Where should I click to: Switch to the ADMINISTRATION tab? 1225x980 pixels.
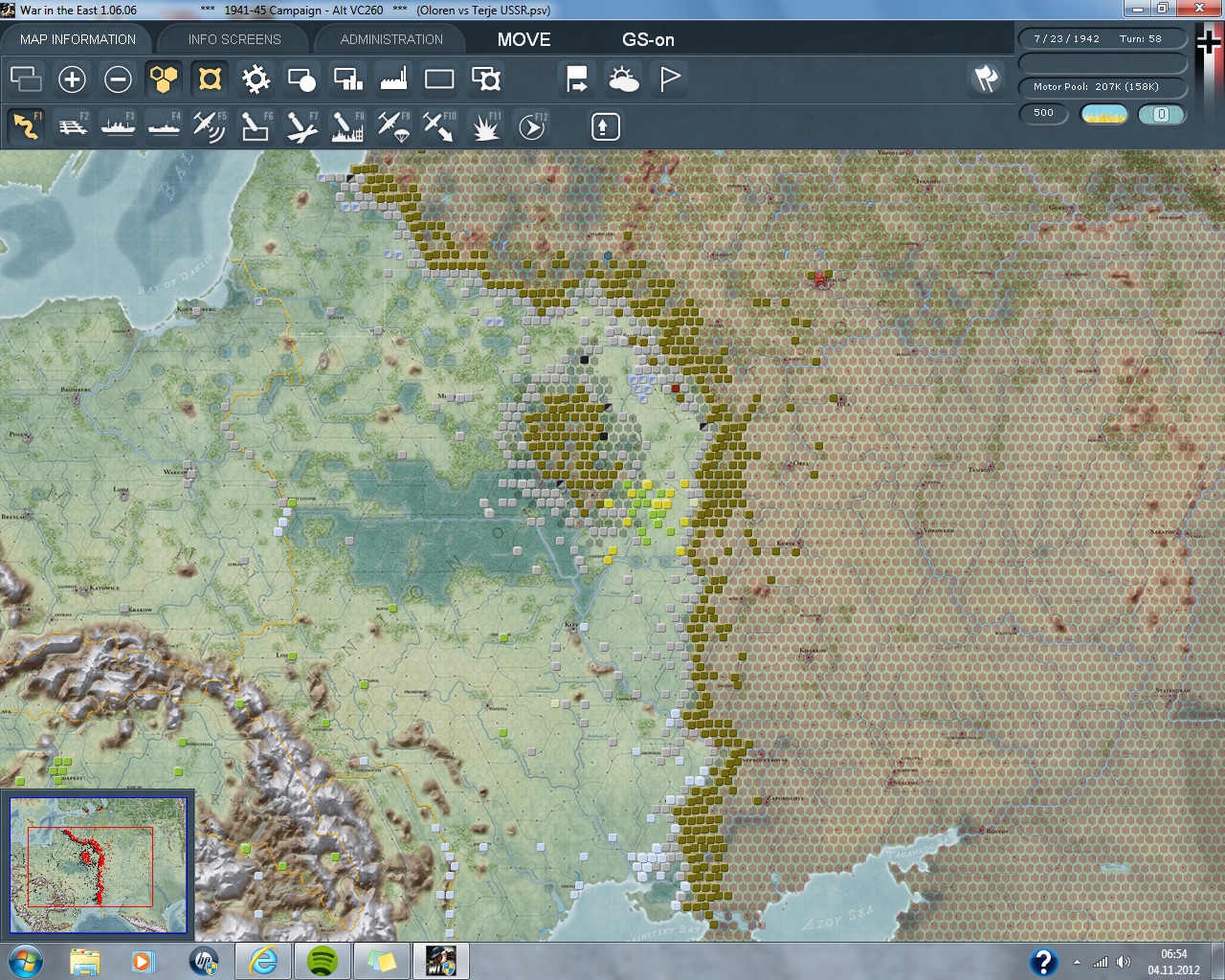pos(391,39)
